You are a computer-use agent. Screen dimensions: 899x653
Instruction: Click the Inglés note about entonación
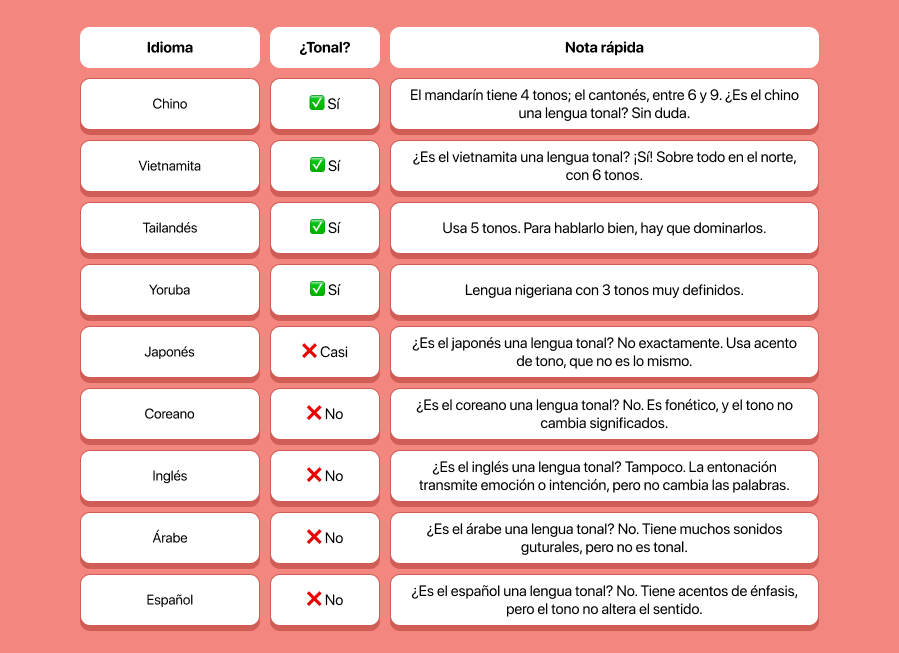(604, 476)
